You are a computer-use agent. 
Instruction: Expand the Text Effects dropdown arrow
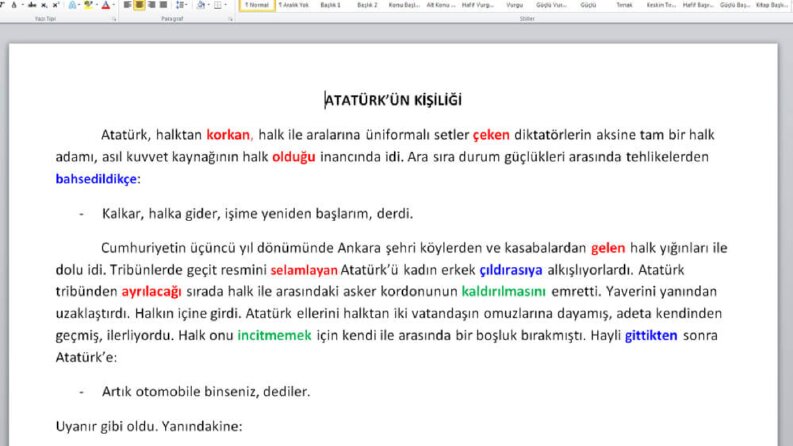coord(79,5)
